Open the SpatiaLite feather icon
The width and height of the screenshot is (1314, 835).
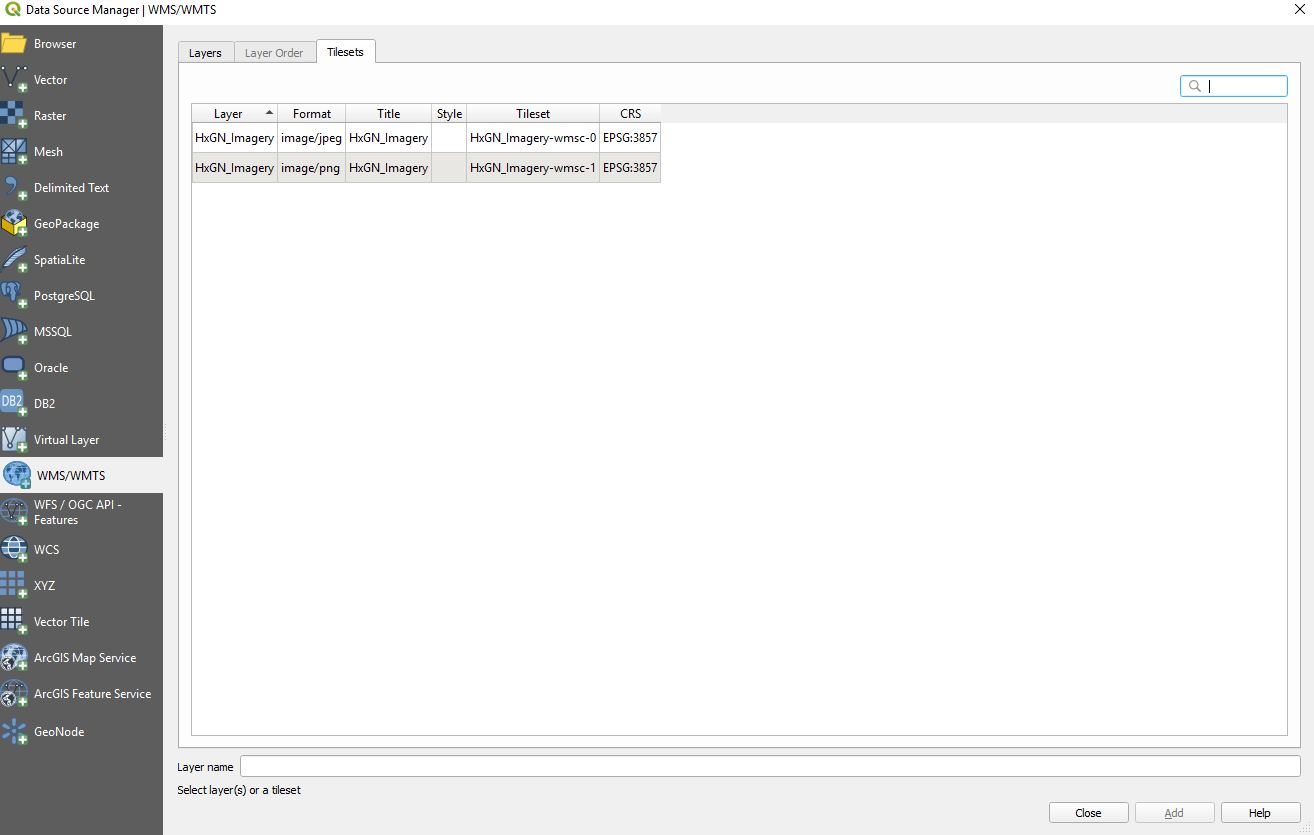pyautogui.click(x=14, y=260)
